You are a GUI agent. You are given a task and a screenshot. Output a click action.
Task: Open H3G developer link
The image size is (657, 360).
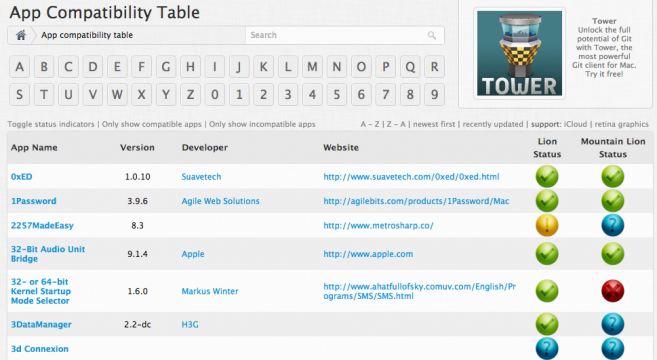pos(190,324)
